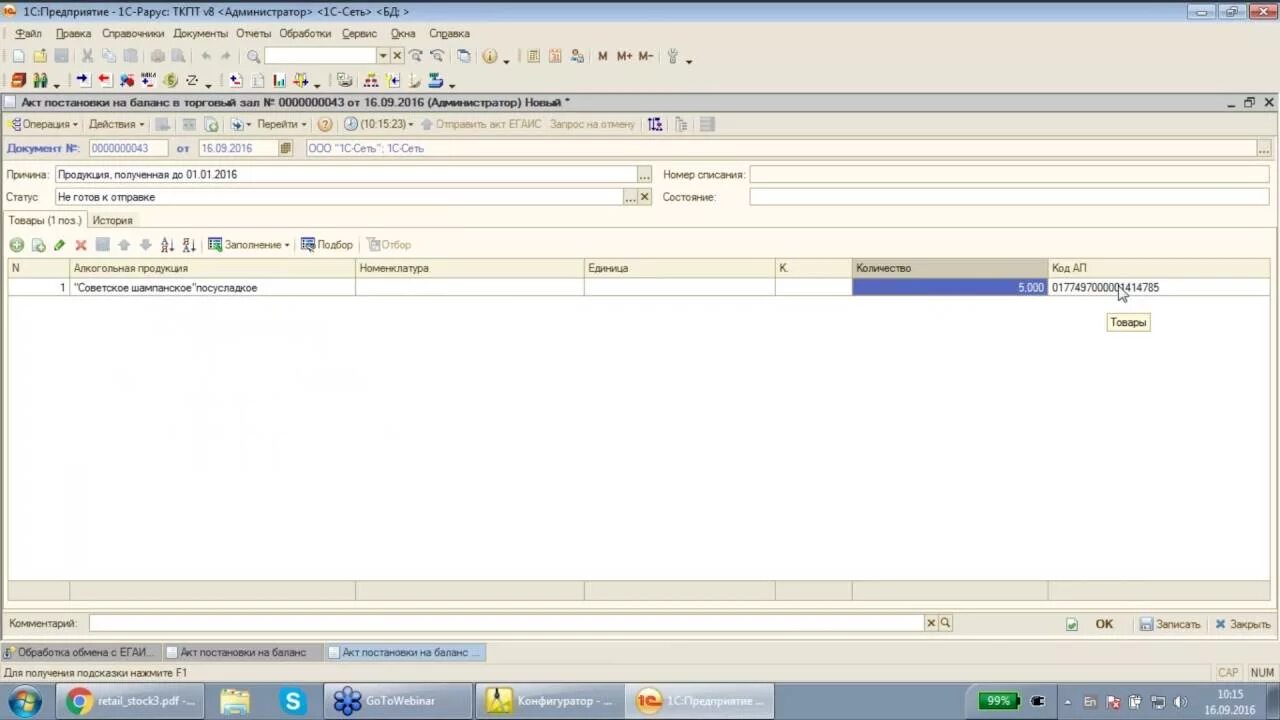Open the Отчеты menu
Image resolution: width=1280 pixels, height=720 pixels.
(x=254, y=33)
